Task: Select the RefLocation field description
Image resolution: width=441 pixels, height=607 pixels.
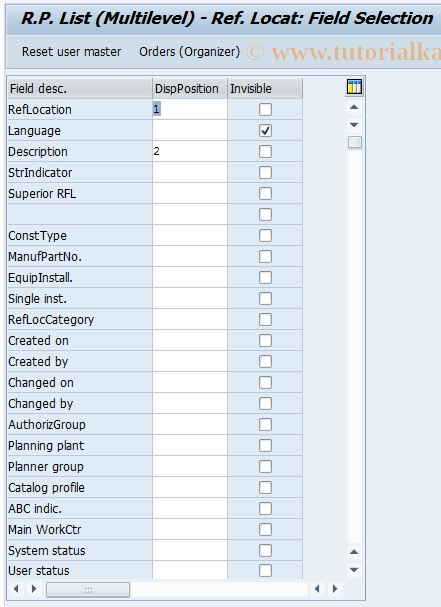Action: 80,110
